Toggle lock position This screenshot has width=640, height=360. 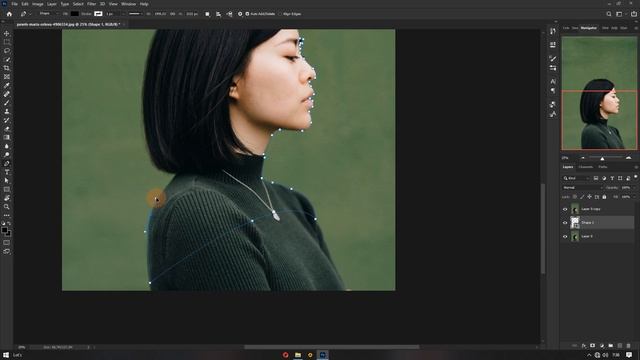[589, 197]
